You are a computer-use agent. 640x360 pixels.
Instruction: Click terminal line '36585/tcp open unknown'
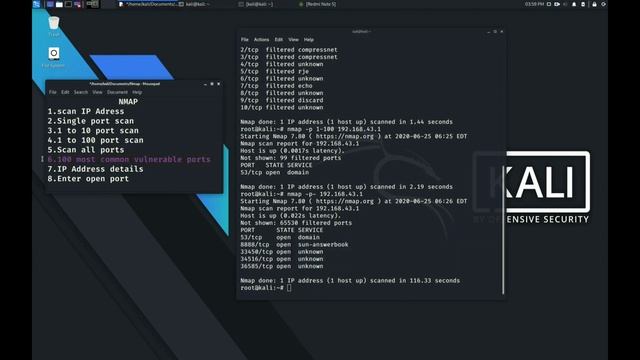[282, 266]
